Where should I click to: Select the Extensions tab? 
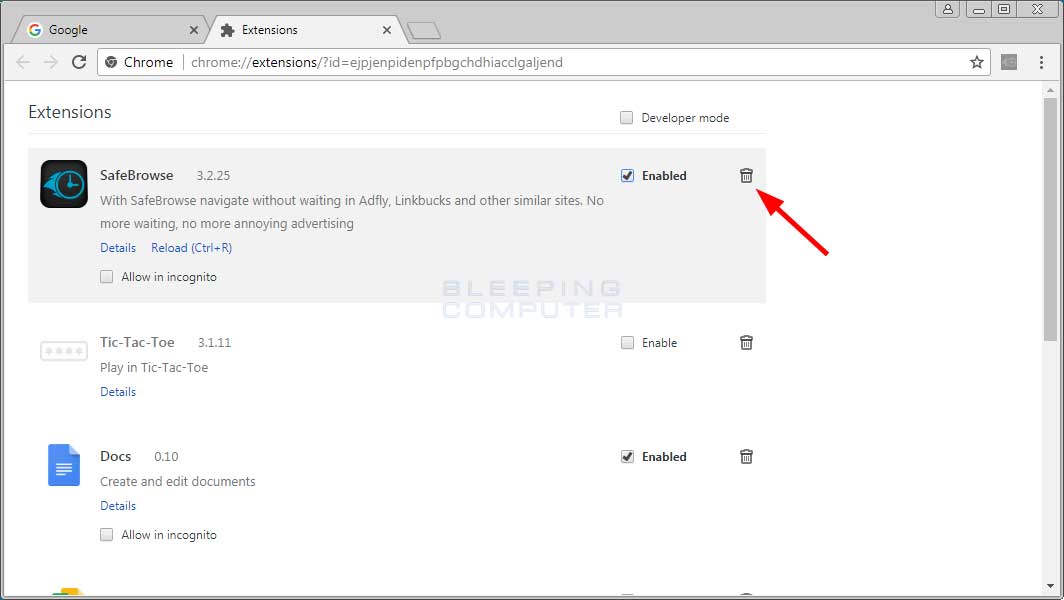coord(305,30)
